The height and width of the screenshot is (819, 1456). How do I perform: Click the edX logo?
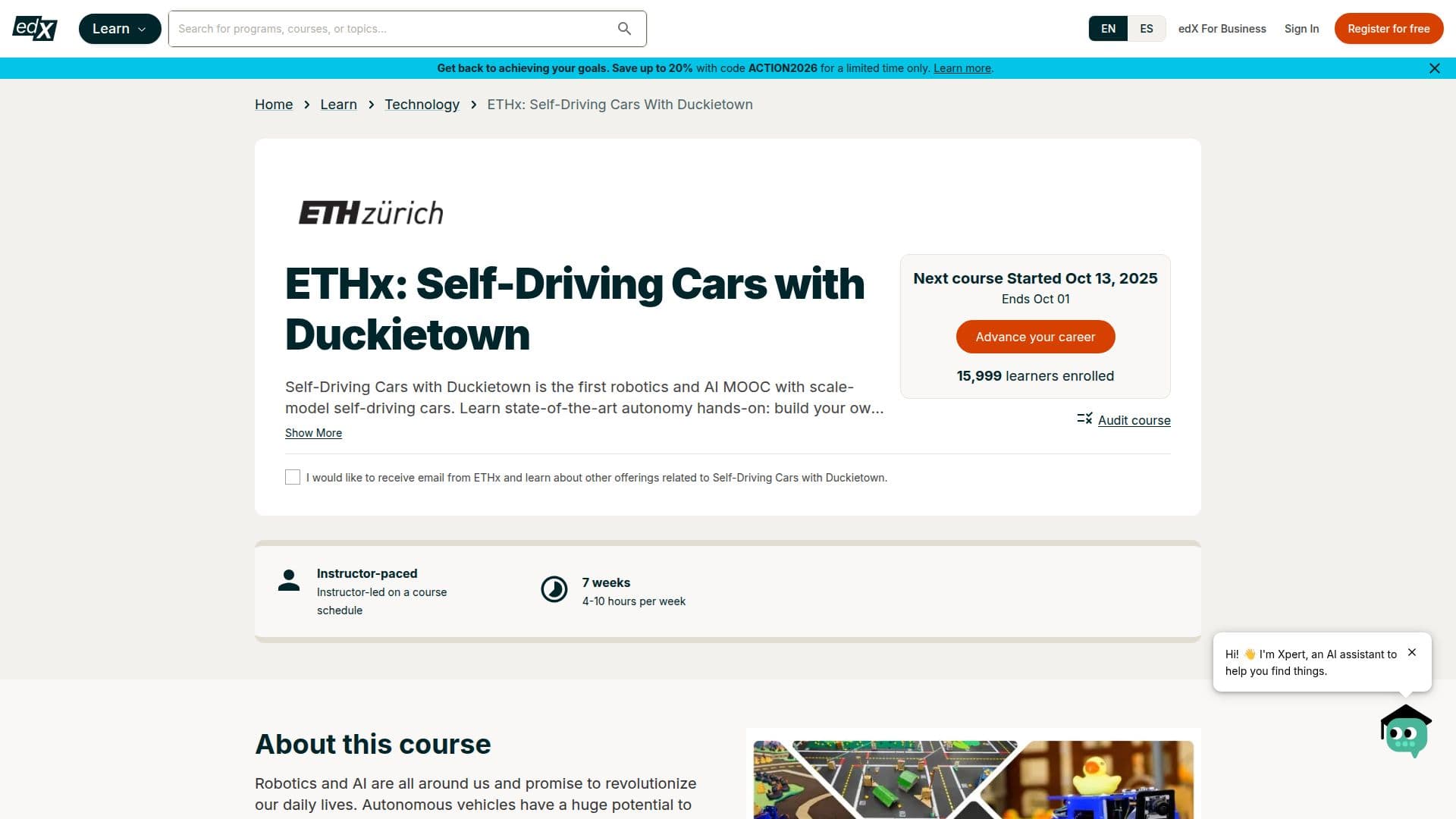(35, 29)
